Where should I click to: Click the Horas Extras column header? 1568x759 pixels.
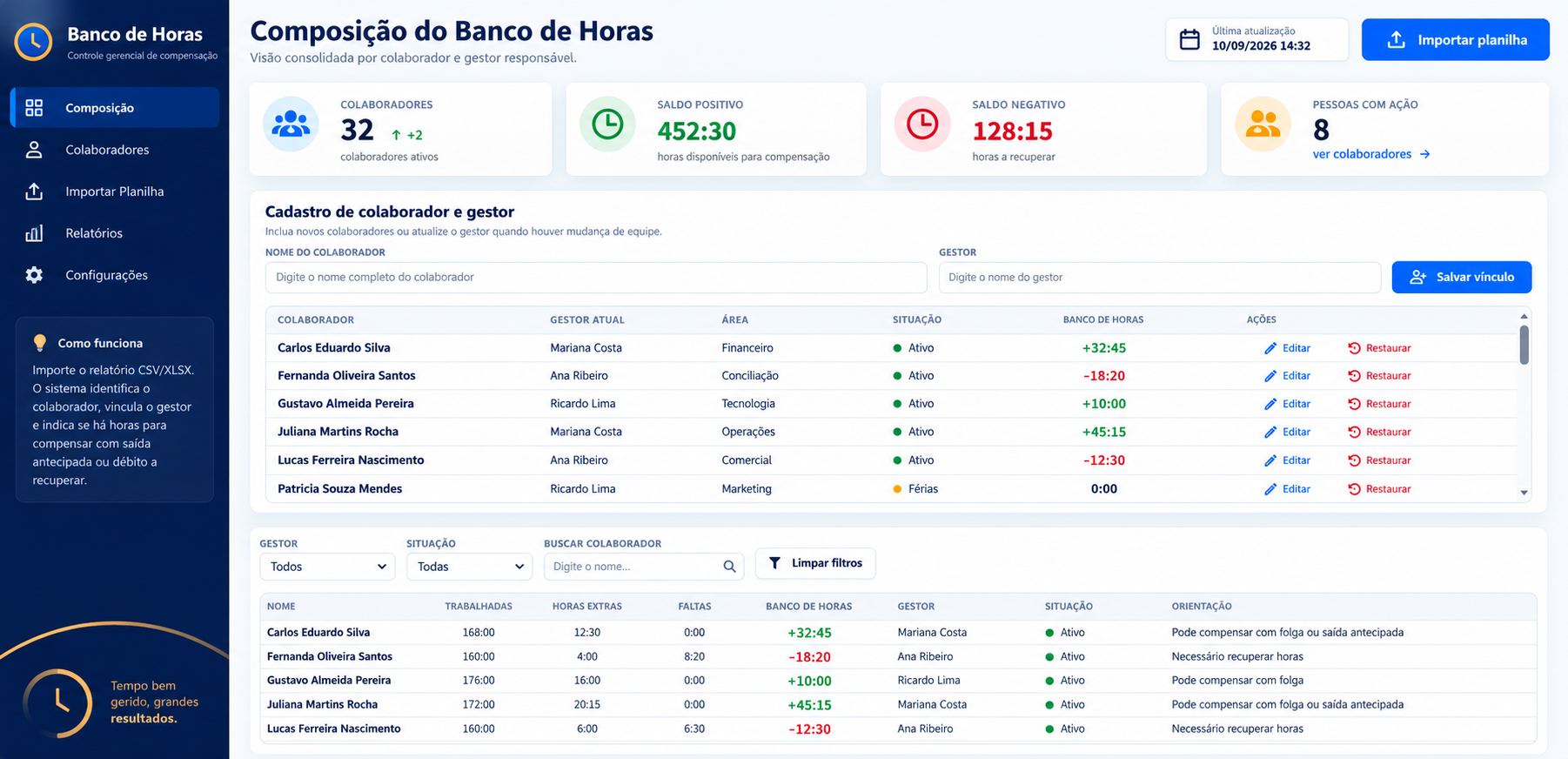pyautogui.click(x=587, y=607)
